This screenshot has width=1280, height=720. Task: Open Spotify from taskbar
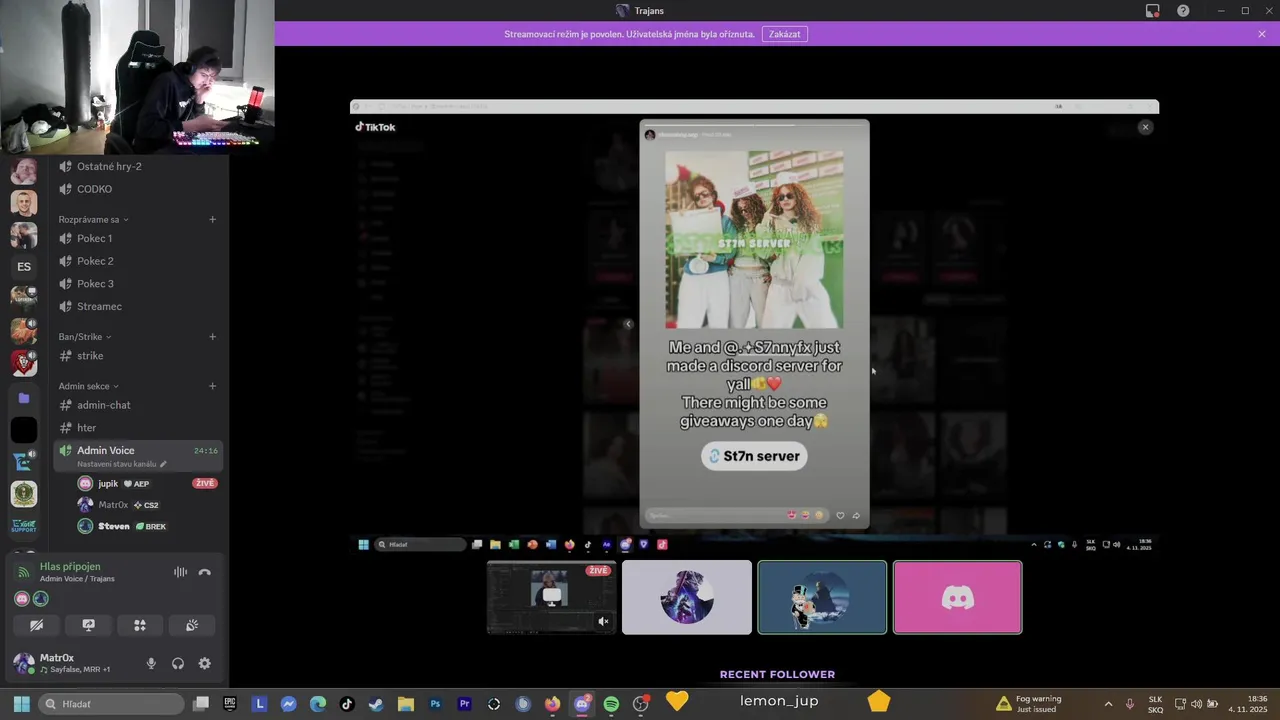coord(611,704)
